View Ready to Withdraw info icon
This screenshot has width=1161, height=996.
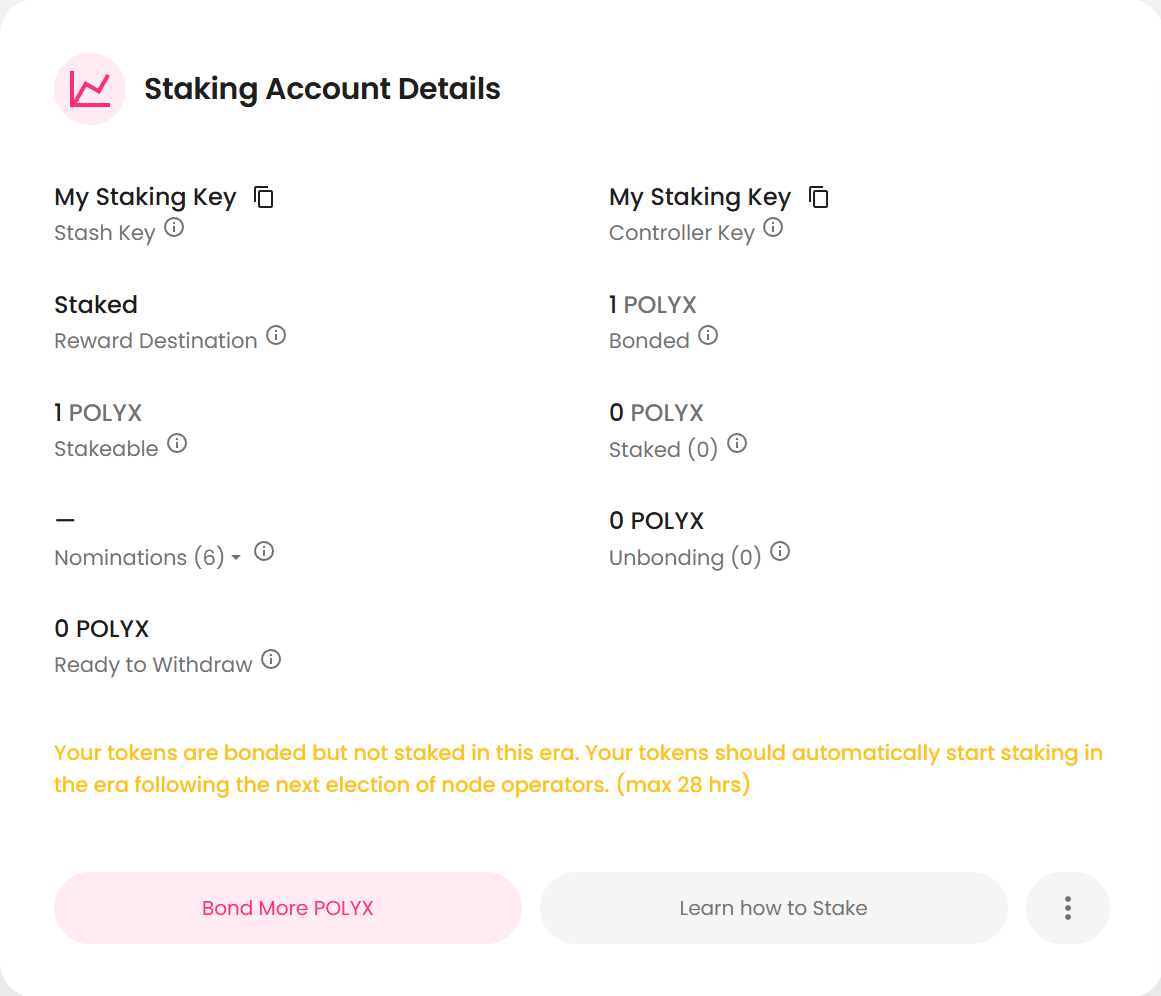271,659
